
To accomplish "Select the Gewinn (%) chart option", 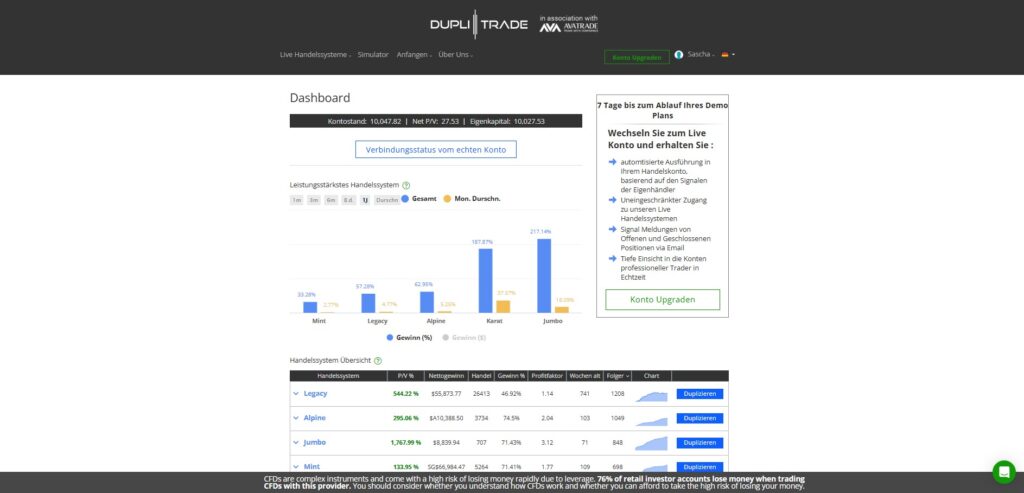I will (409, 338).
